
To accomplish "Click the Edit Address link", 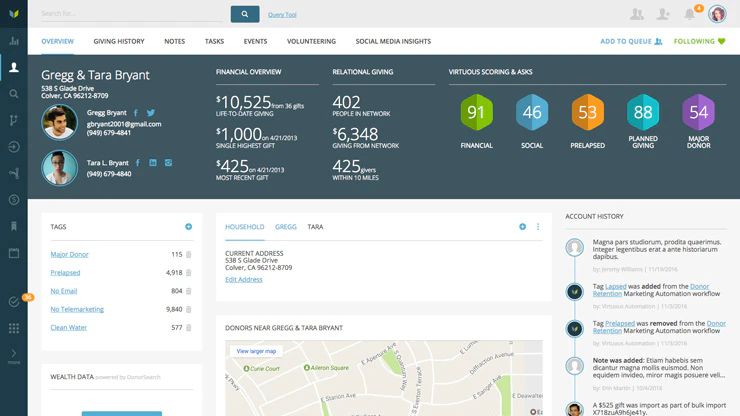I will coord(244,280).
